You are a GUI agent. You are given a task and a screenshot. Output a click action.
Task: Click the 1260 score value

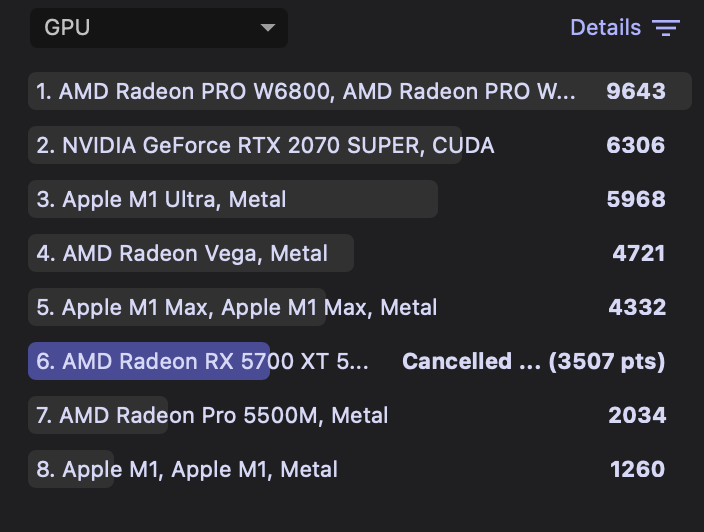(637, 469)
